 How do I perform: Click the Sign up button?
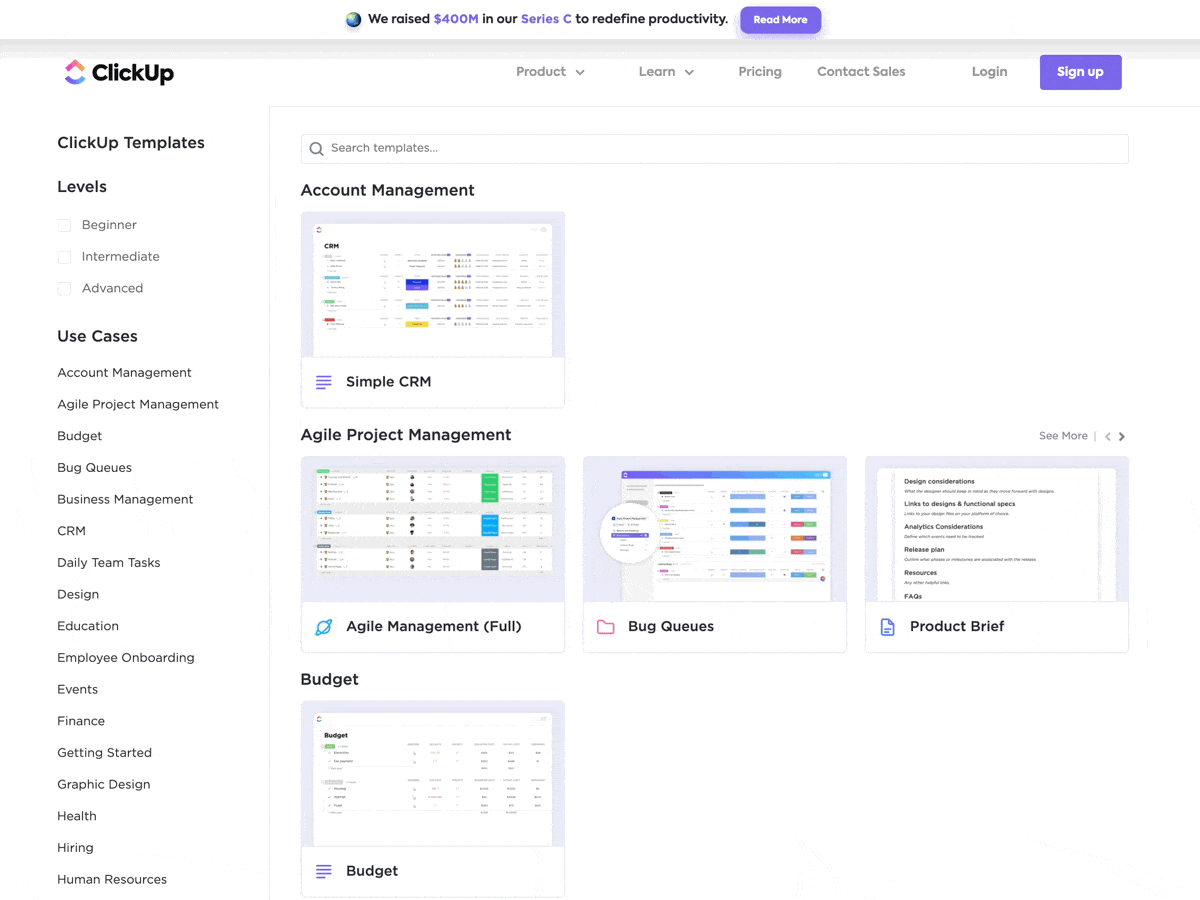[1080, 72]
